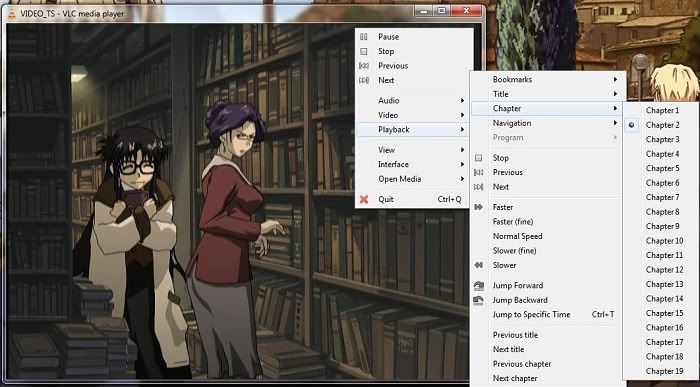Open the Title submenu
The height and width of the screenshot is (387, 700).
[546, 94]
